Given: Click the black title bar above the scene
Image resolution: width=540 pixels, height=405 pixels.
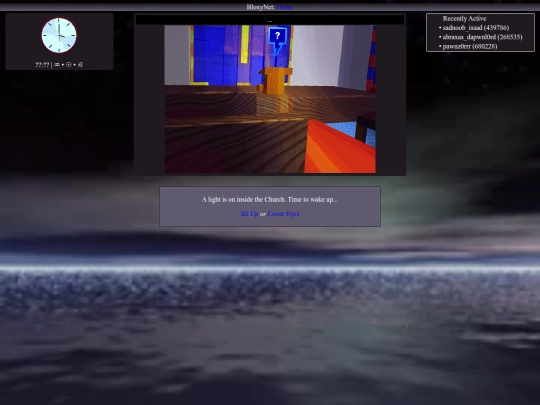Looking at the screenshot, I should pos(270,20).
